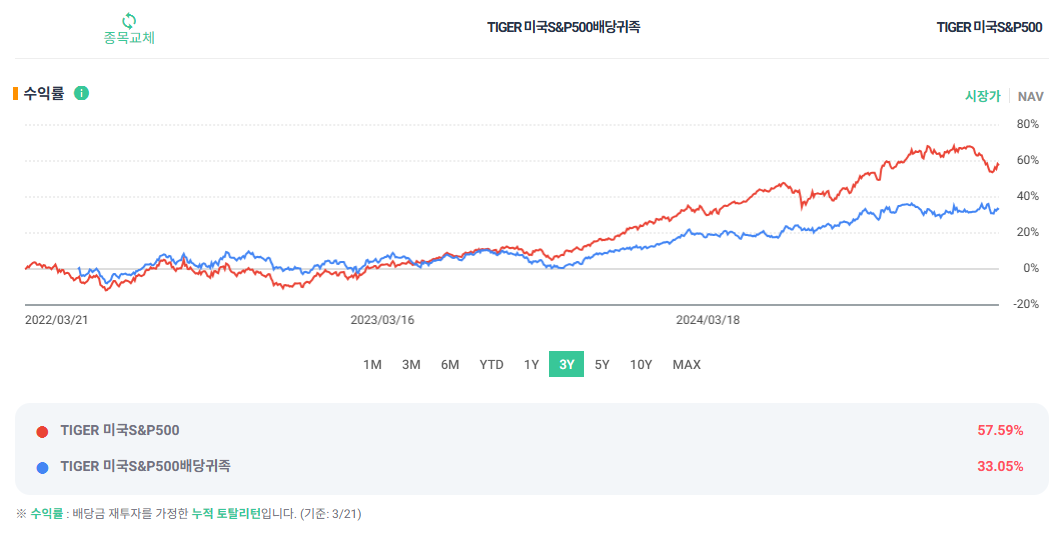Click red dot beside TIGER 미국S&P500 legend
The image size is (1062, 533).
coord(42,431)
